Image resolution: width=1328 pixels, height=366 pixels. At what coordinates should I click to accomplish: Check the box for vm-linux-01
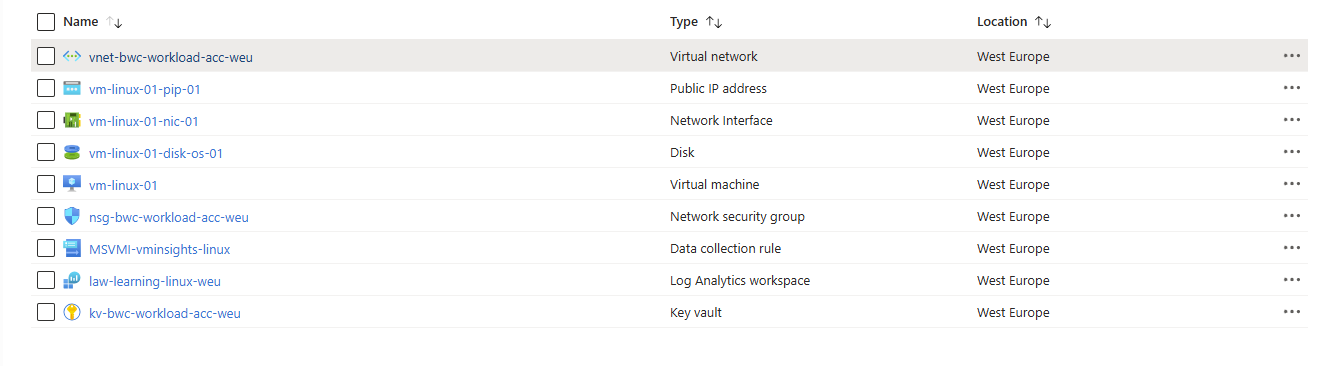(x=45, y=184)
